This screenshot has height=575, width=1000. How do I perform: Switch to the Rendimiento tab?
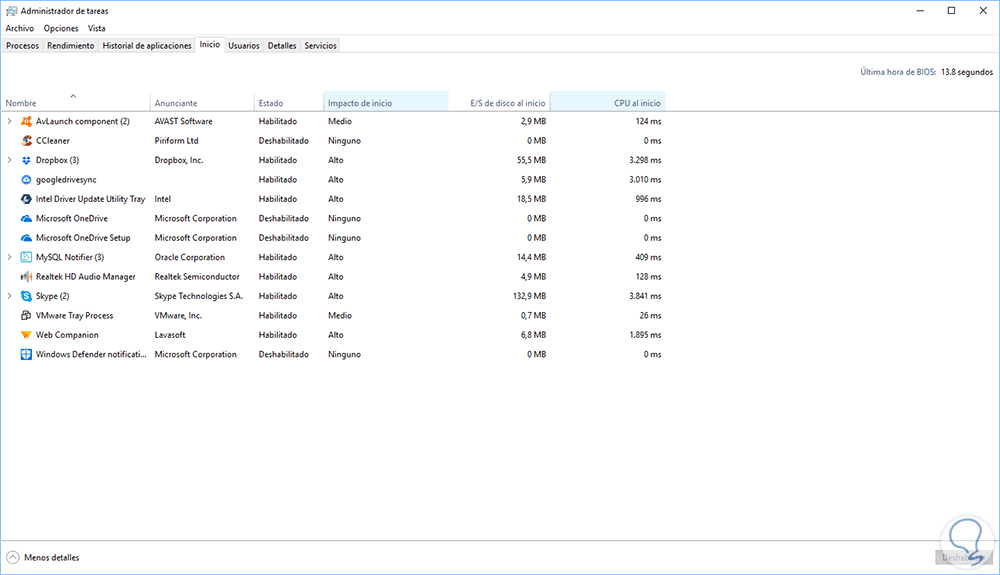[x=70, y=45]
